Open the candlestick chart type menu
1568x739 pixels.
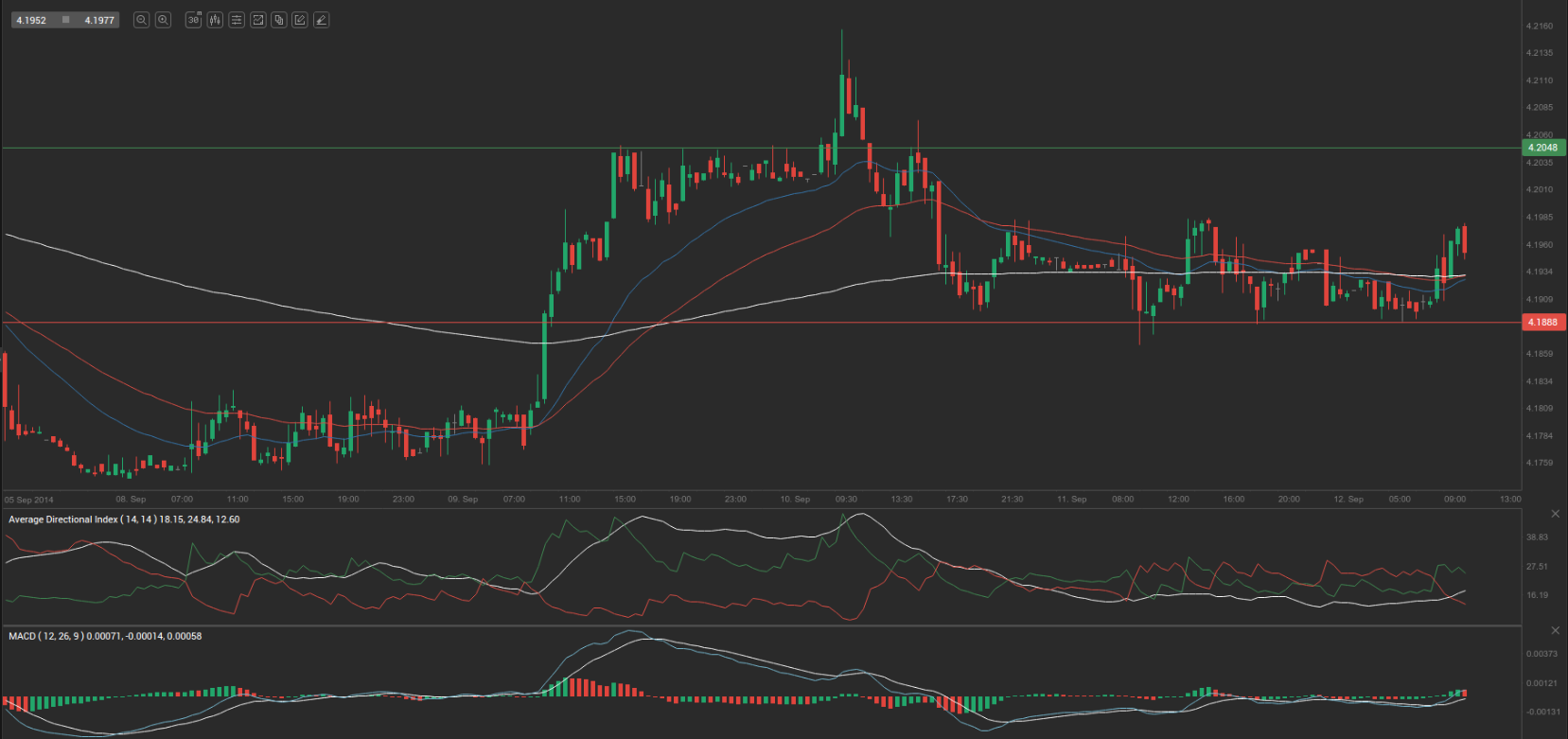pyautogui.click(x=215, y=20)
